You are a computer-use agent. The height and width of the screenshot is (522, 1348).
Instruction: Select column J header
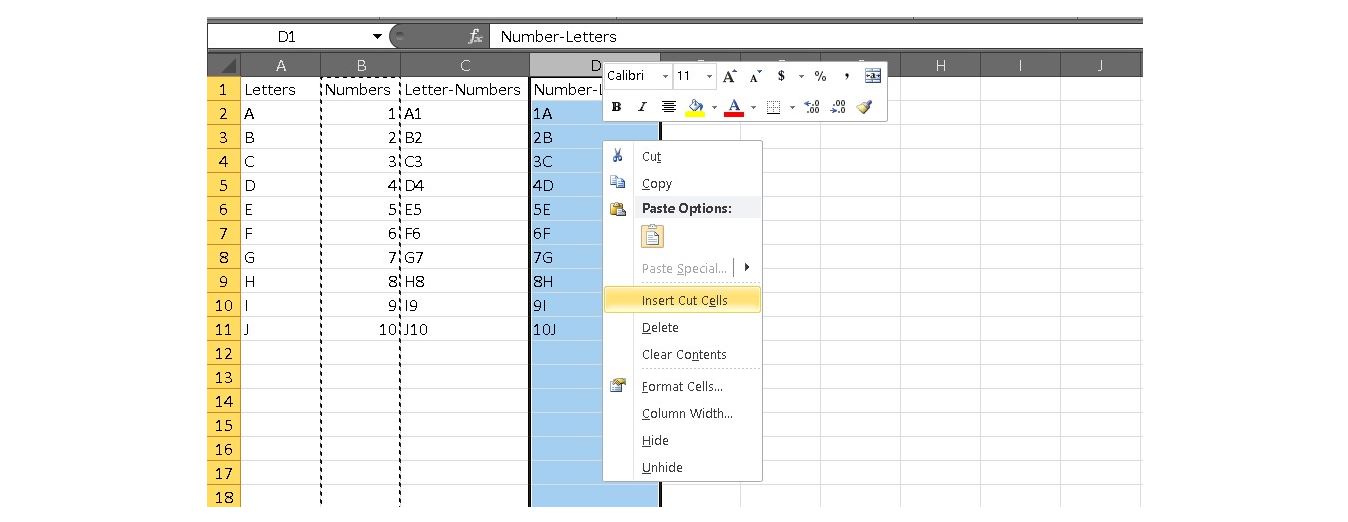click(x=1100, y=65)
